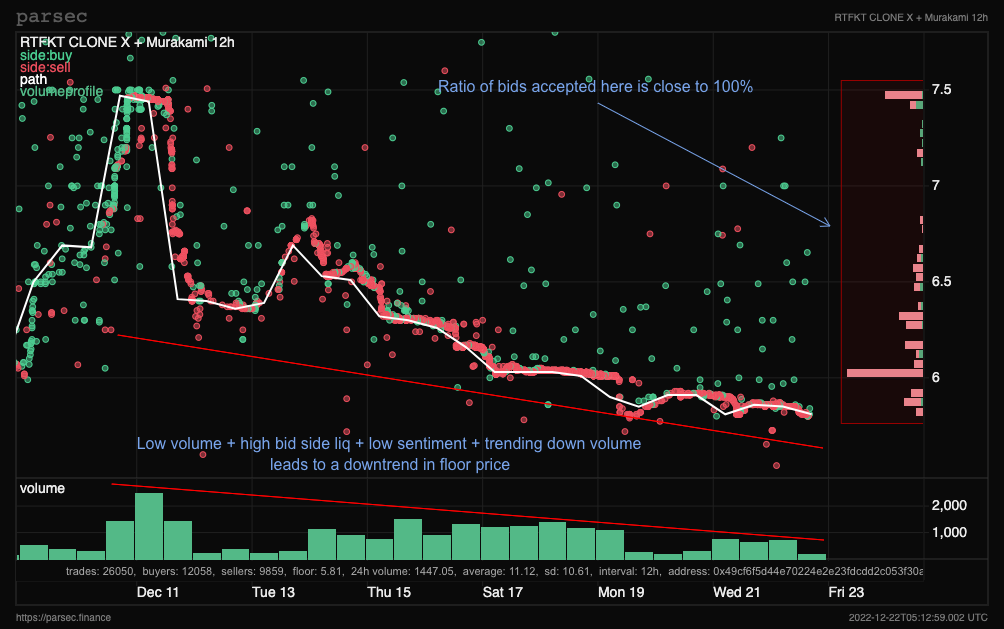Toggle the side:buy legend entry
This screenshot has height=629, width=1004.
(x=45, y=55)
